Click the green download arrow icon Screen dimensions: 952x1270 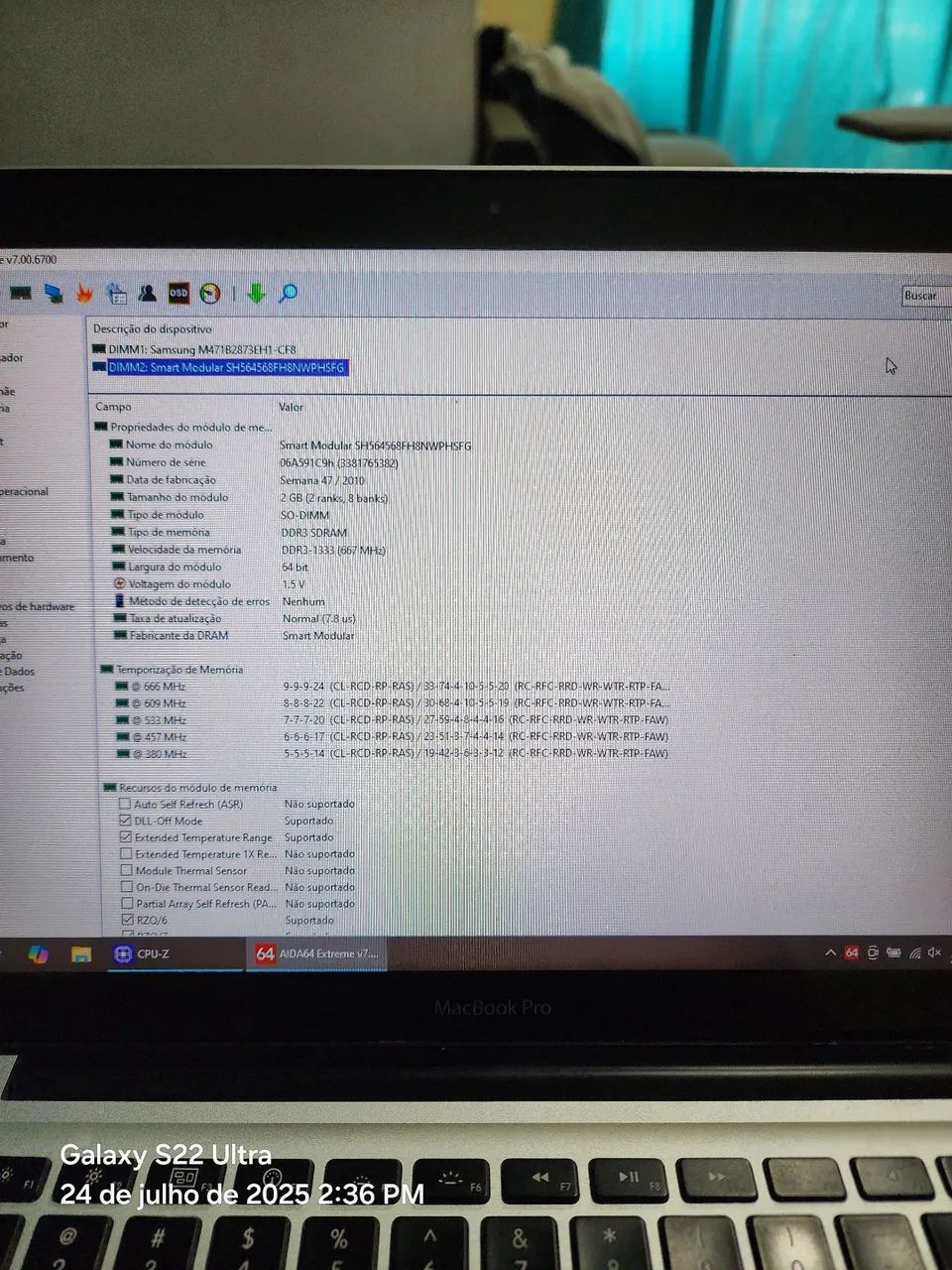point(257,294)
